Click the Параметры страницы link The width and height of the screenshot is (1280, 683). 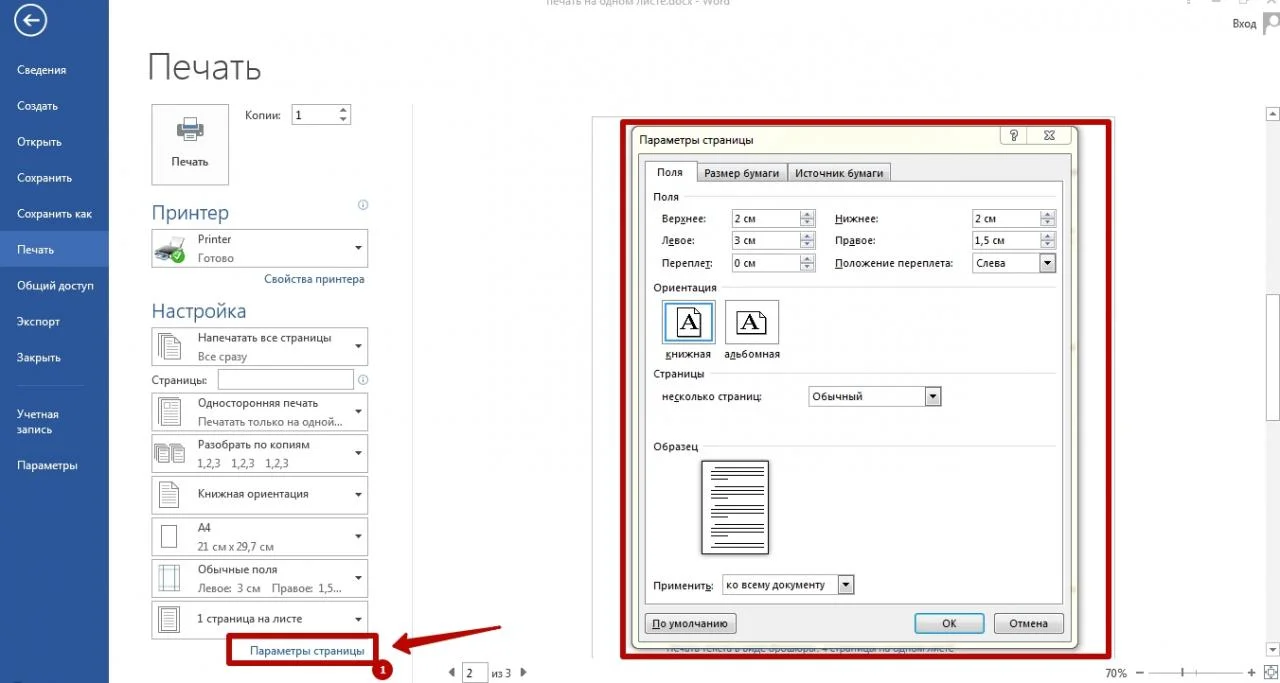click(x=307, y=651)
